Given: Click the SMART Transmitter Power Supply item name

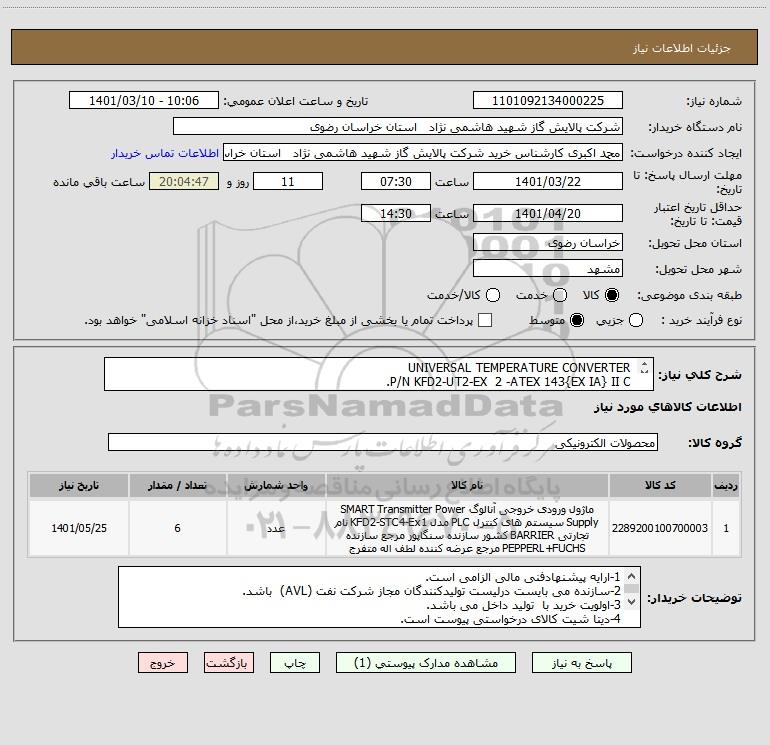Looking at the screenshot, I should (467, 528).
